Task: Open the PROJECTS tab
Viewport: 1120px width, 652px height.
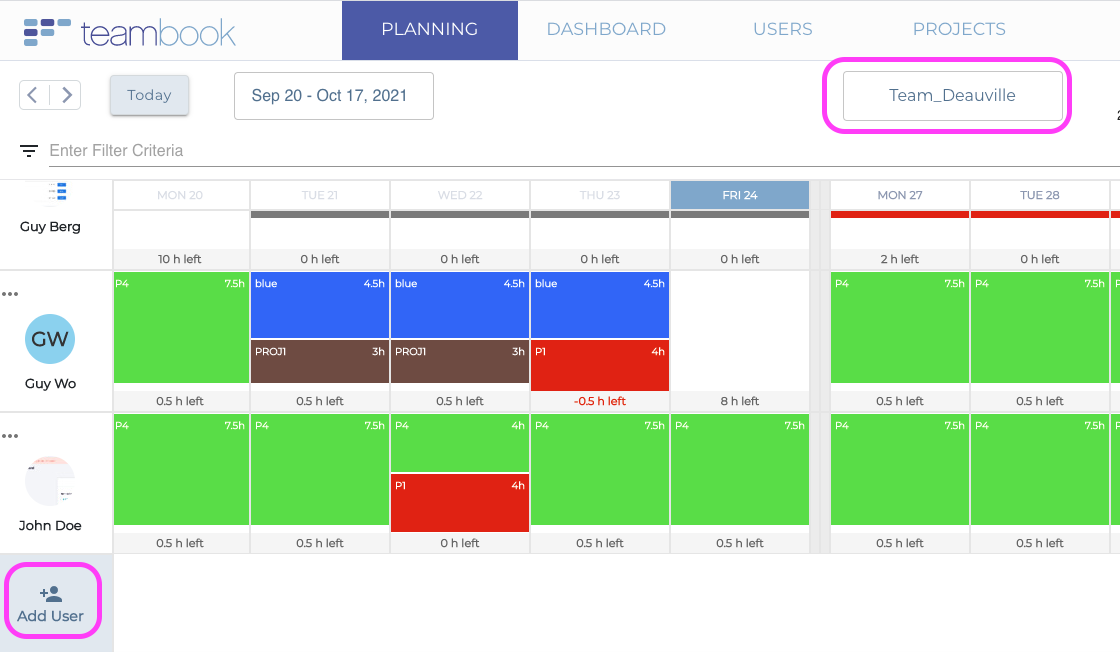Action: 959,29
